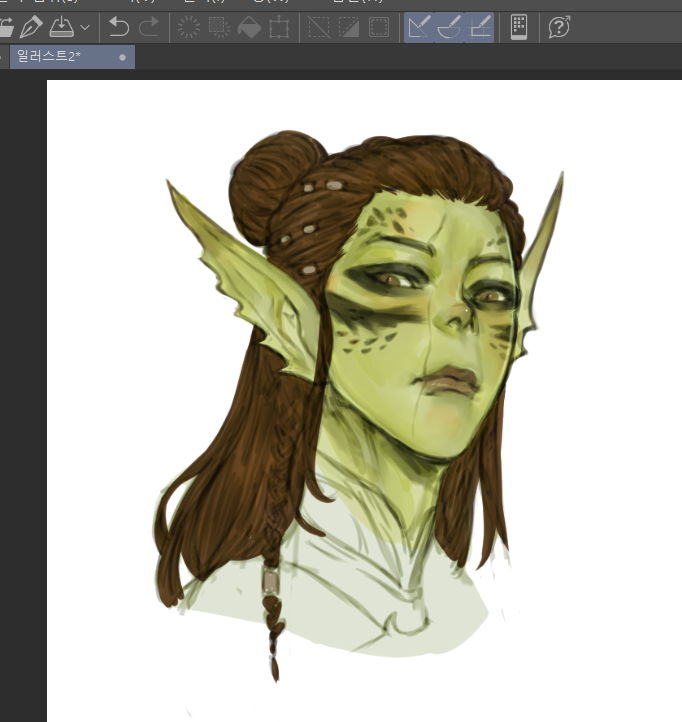Open Clip Studio Paint support help icon

pyautogui.click(x=559, y=27)
